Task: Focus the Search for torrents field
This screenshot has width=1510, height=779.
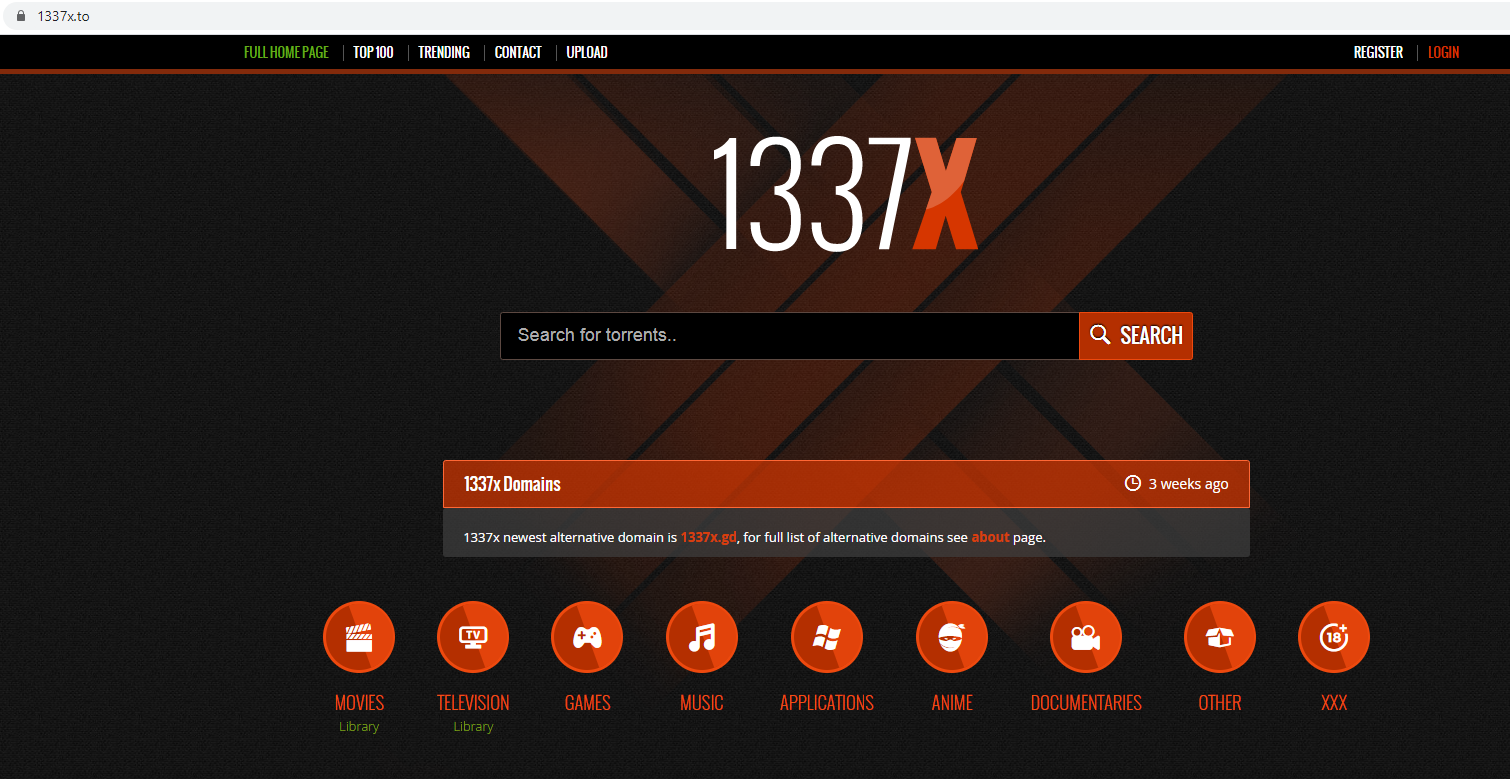Action: click(790, 336)
